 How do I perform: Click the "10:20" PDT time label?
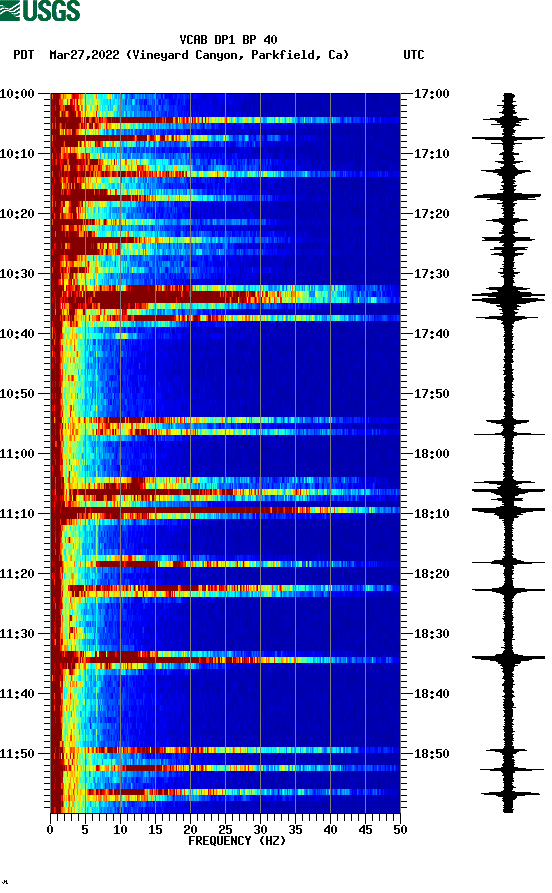(17, 214)
